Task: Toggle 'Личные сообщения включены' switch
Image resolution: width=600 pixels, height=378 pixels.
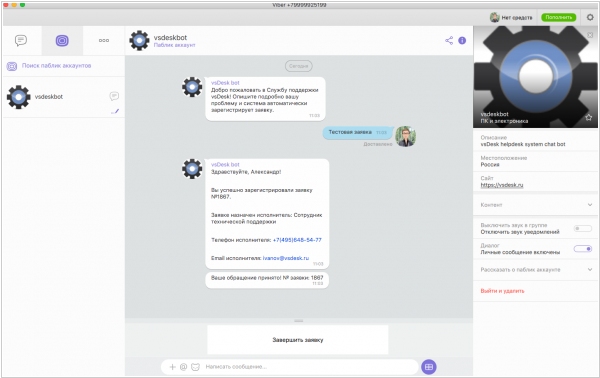Action: pos(582,249)
